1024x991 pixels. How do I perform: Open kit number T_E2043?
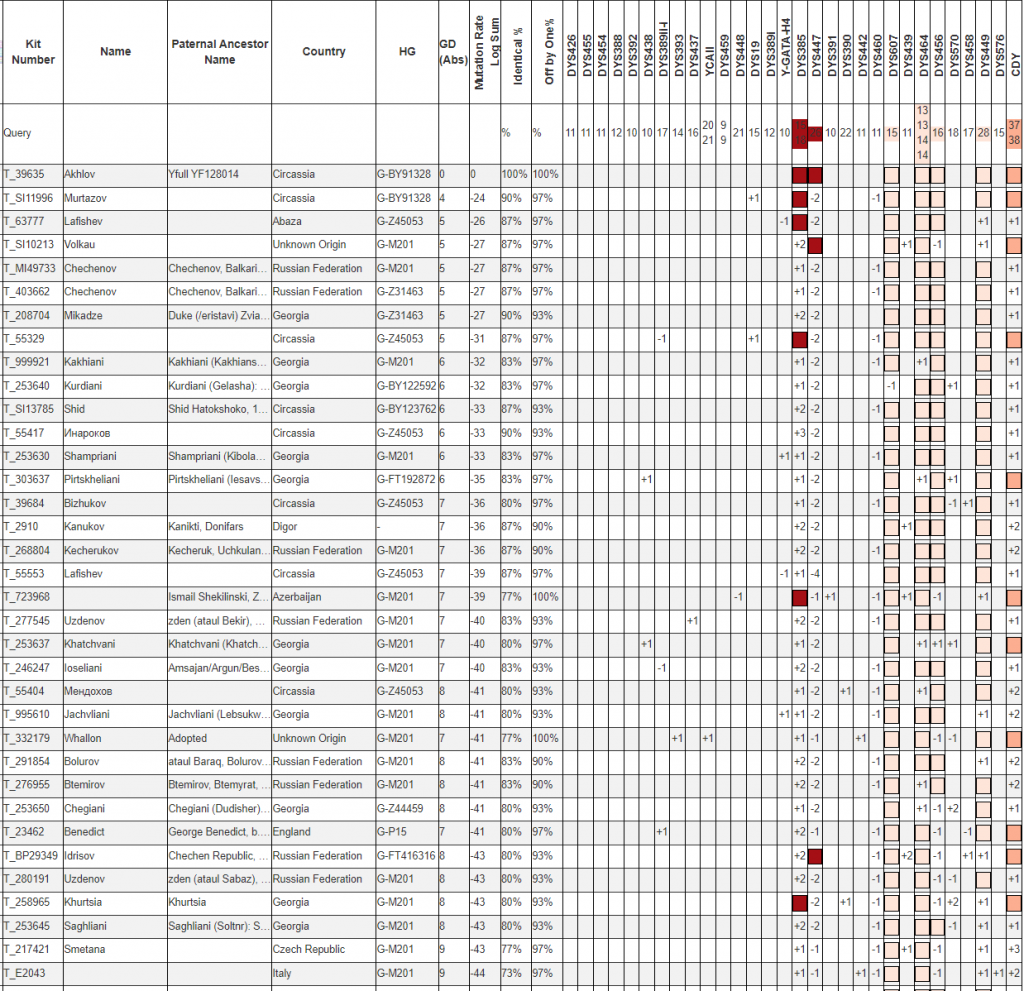point(24,973)
